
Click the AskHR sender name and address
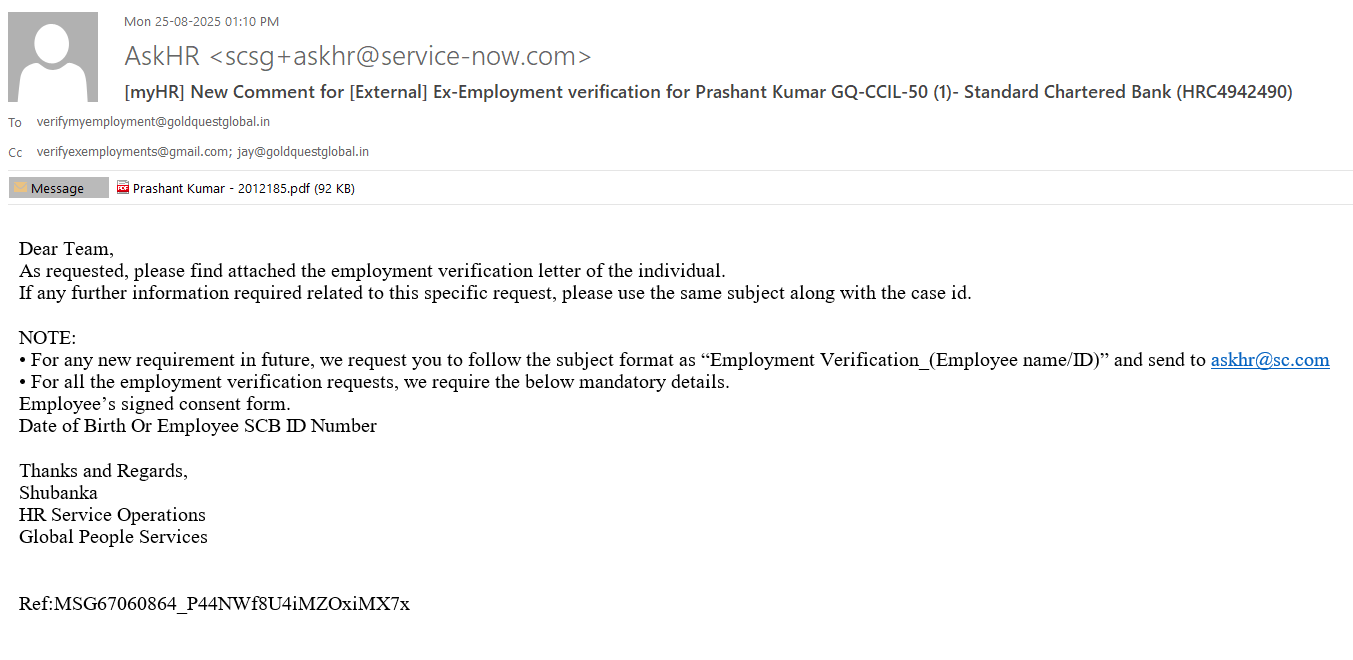357,56
